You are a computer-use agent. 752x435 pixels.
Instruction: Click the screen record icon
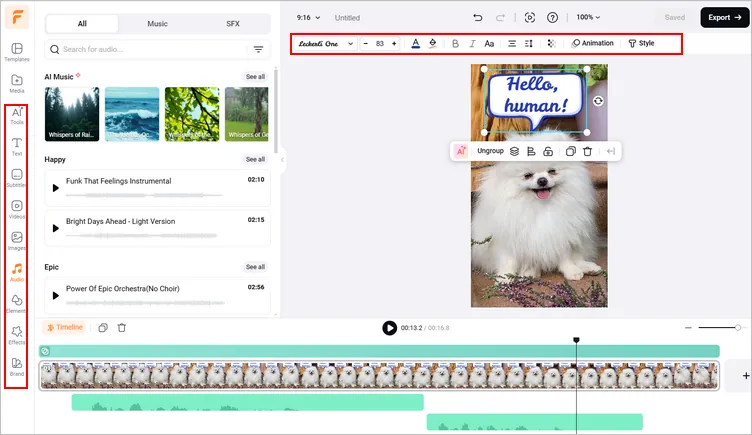(x=530, y=18)
